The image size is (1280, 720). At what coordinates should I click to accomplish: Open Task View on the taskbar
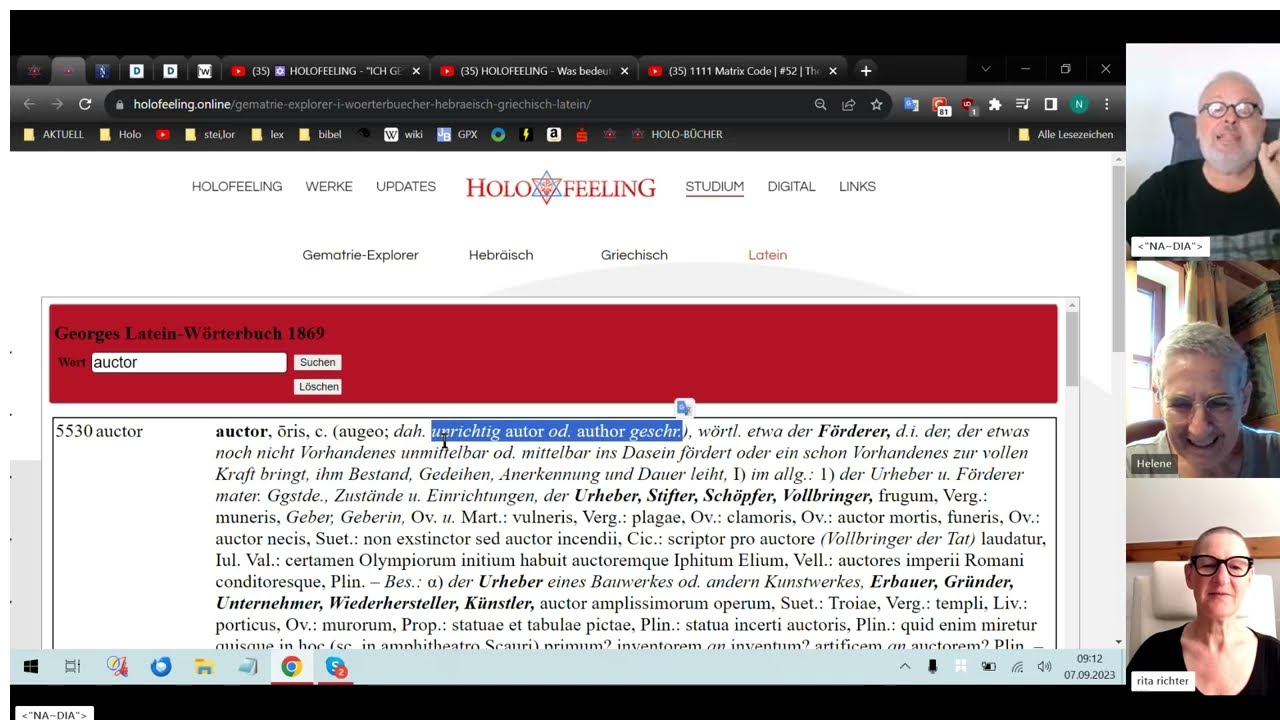tap(72, 666)
